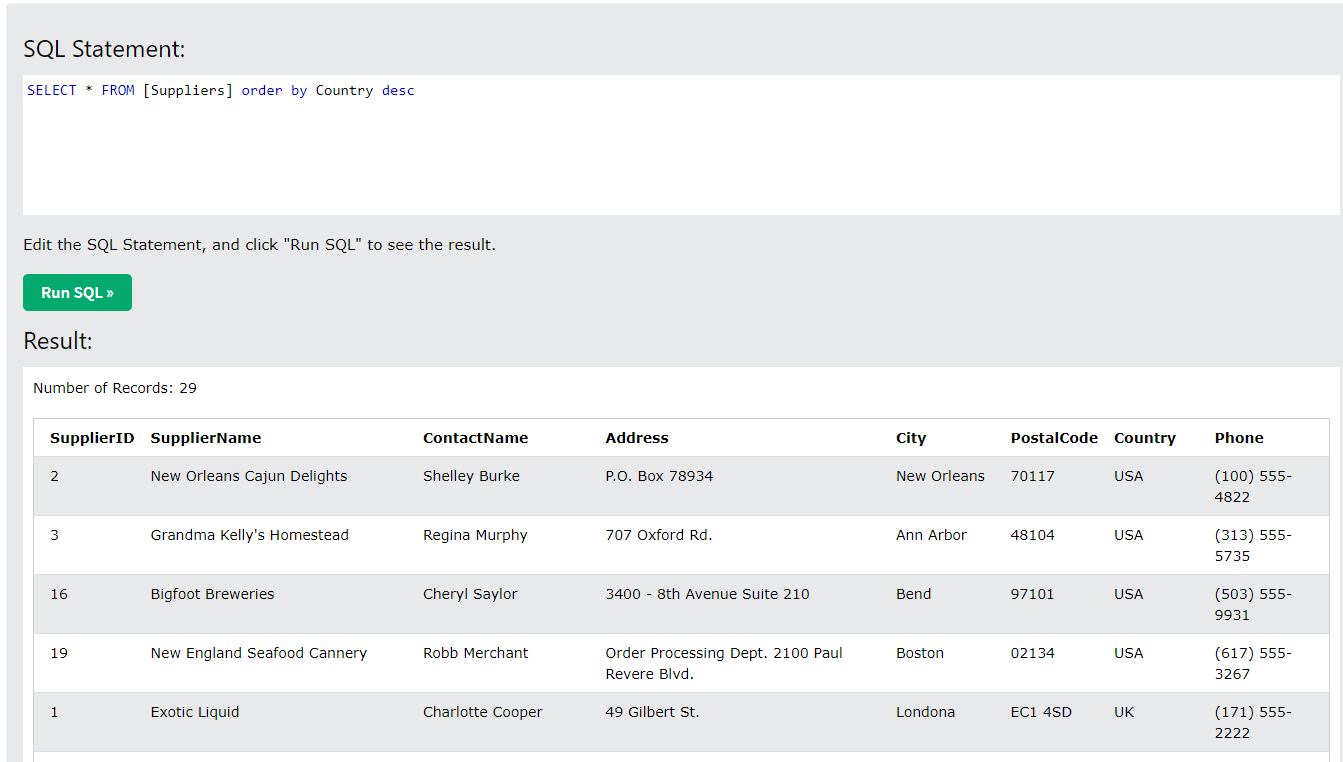Click the City column header
Viewport: 1343px width, 762px height.
pos(911,438)
